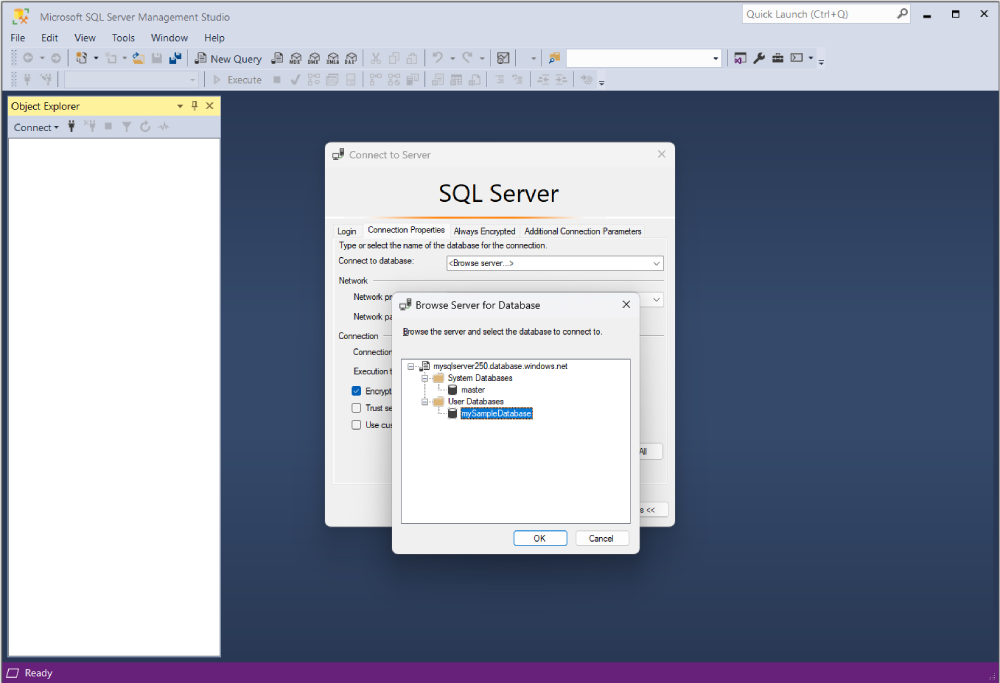1000x683 pixels.
Task: Open the Help menu
Action: tap(214, 38)
